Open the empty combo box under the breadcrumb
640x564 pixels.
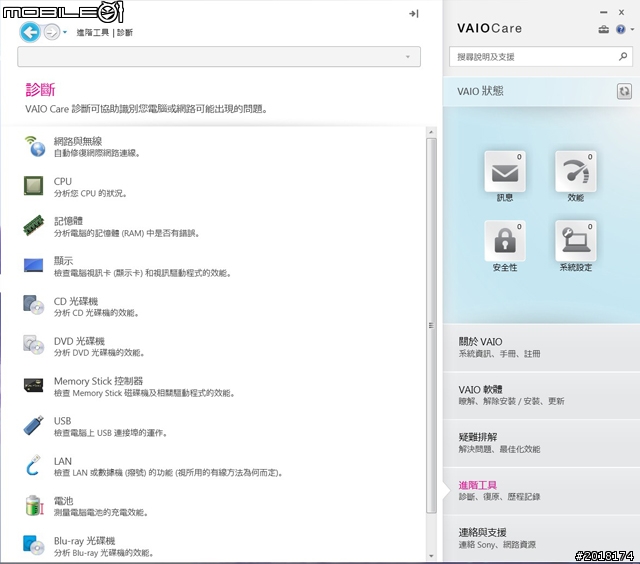pos(219,56)
